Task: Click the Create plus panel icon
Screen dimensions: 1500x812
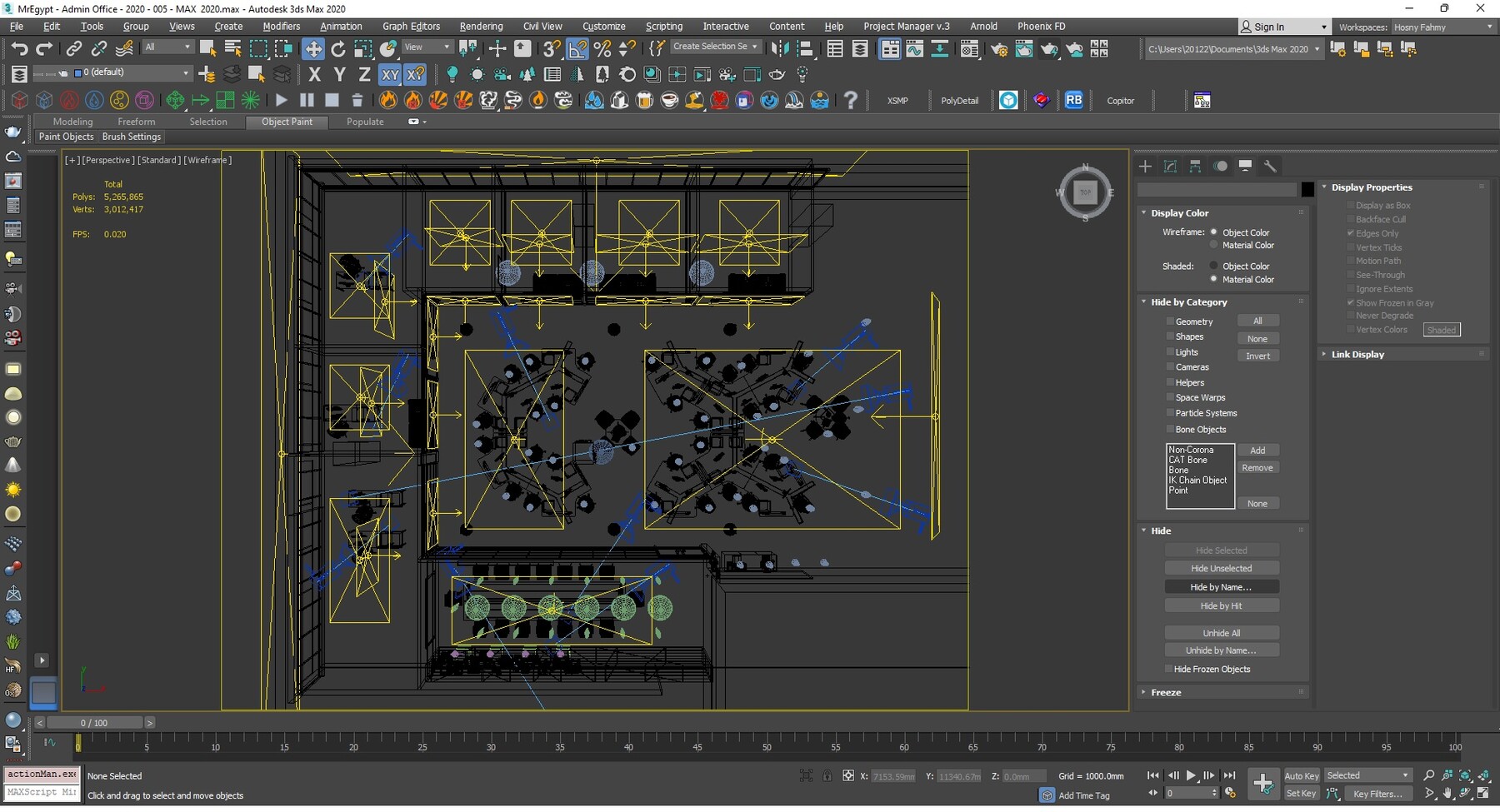Action: (1145, 166)
